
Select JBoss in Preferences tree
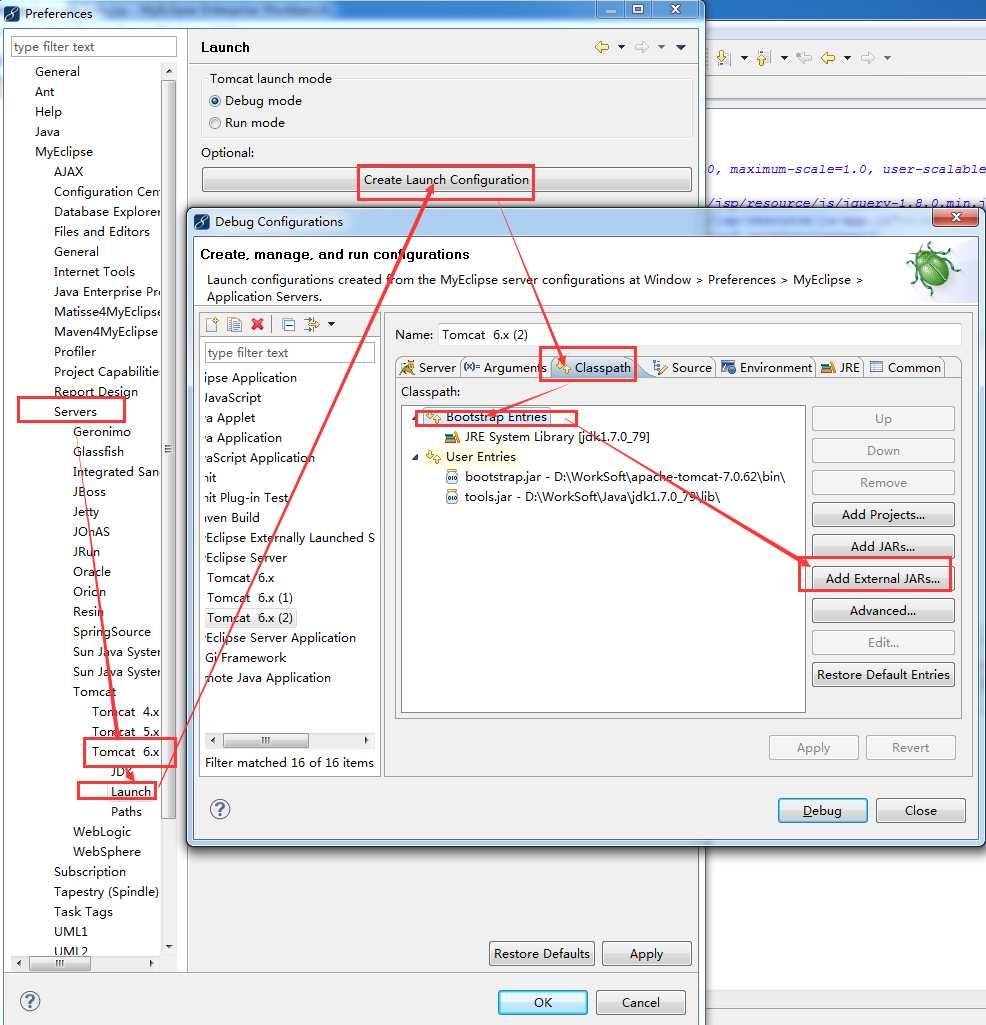click(89, 492)
